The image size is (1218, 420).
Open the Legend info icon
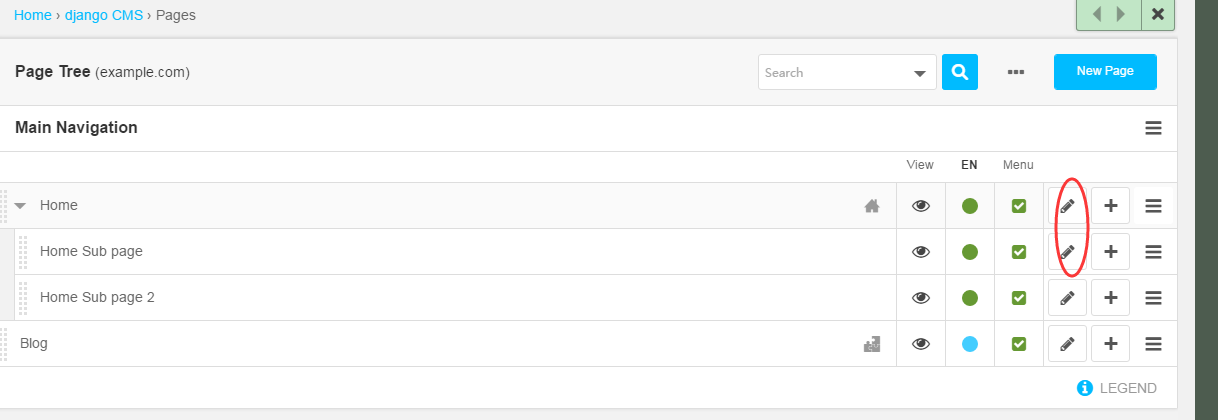click(1085, 388)
